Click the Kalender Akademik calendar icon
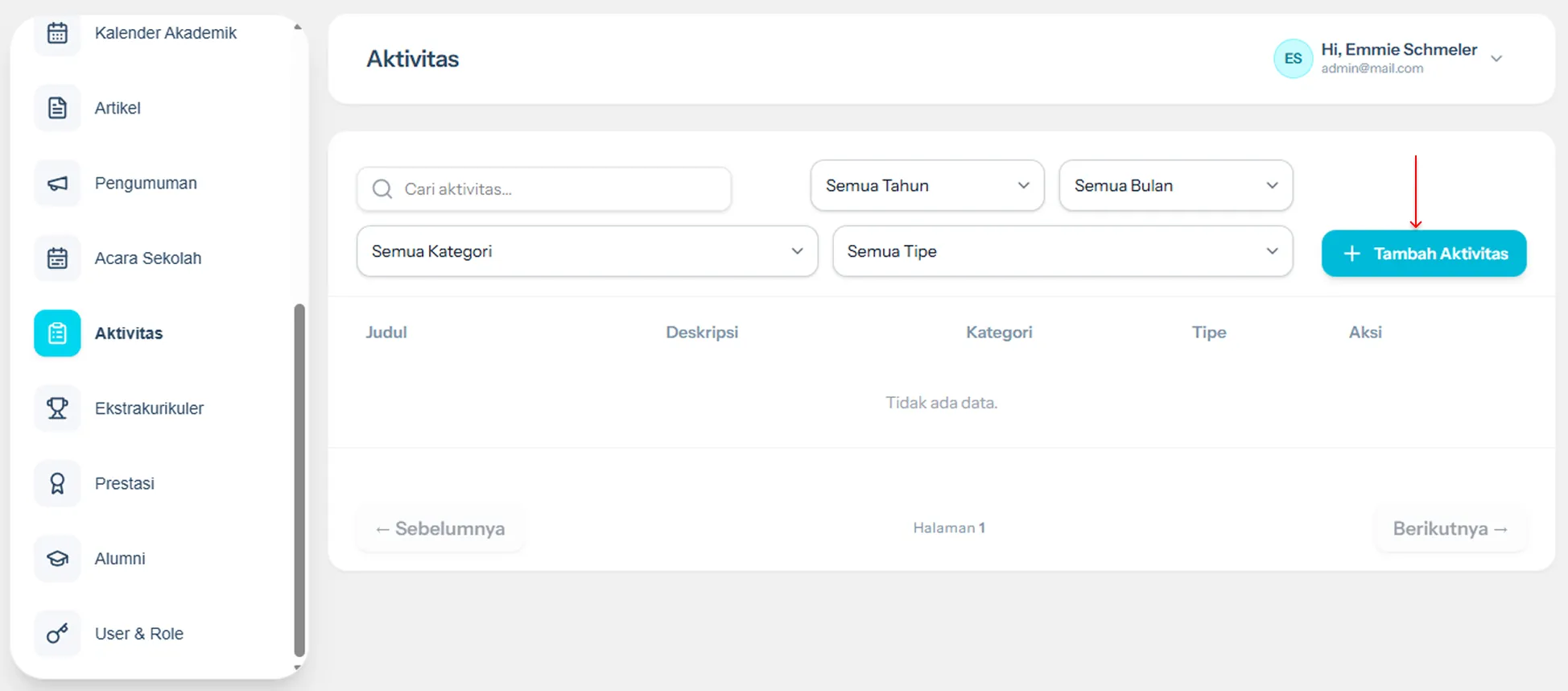This screenshot has height=691, width=1568. pos(57,33)
